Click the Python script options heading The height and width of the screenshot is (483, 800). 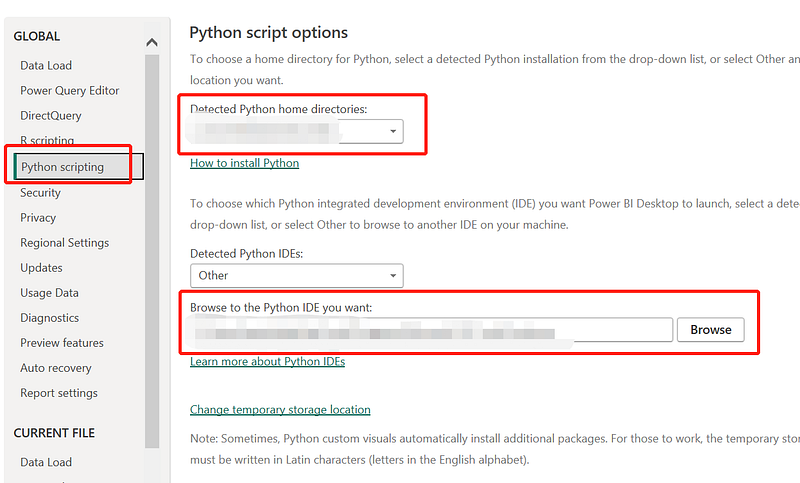coord(268,32)
